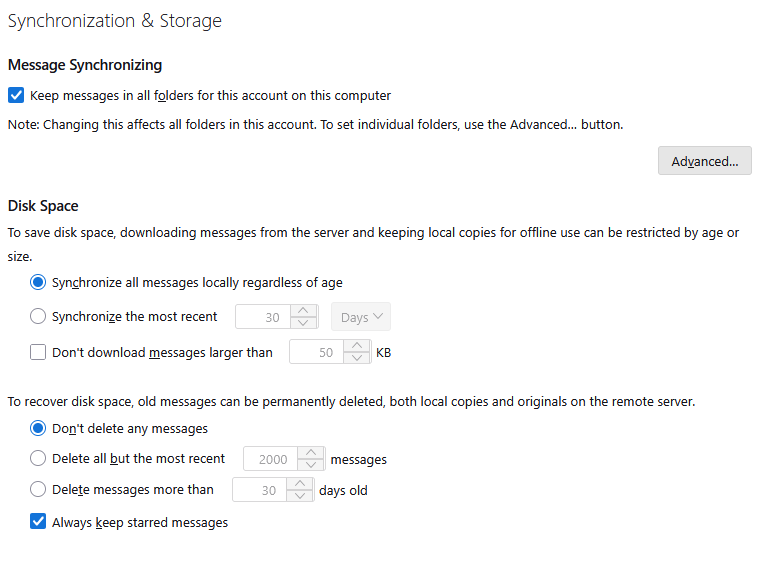Click the message size KB input field

tap(316, 352)
